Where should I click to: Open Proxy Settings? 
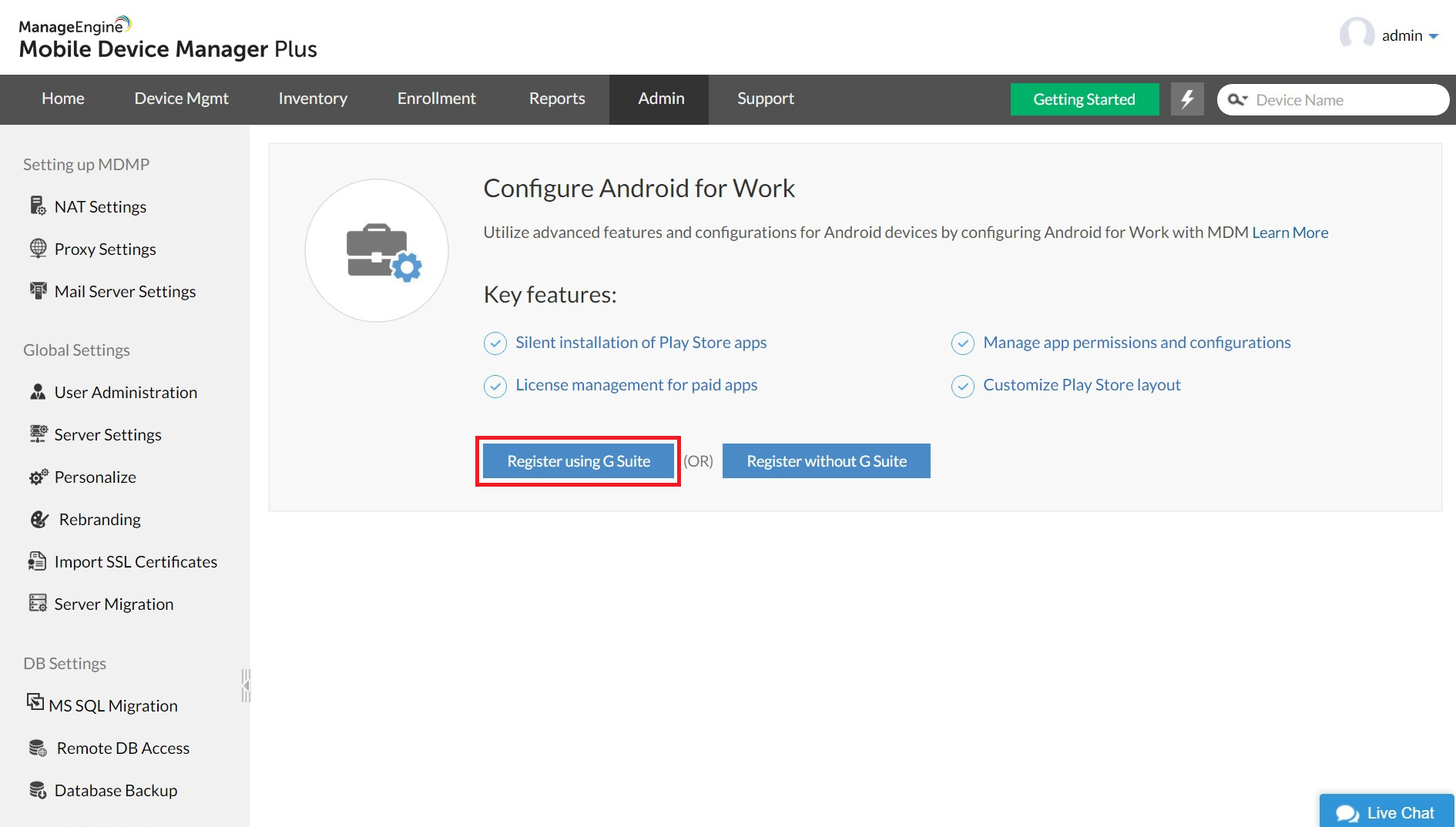[105, 249]
